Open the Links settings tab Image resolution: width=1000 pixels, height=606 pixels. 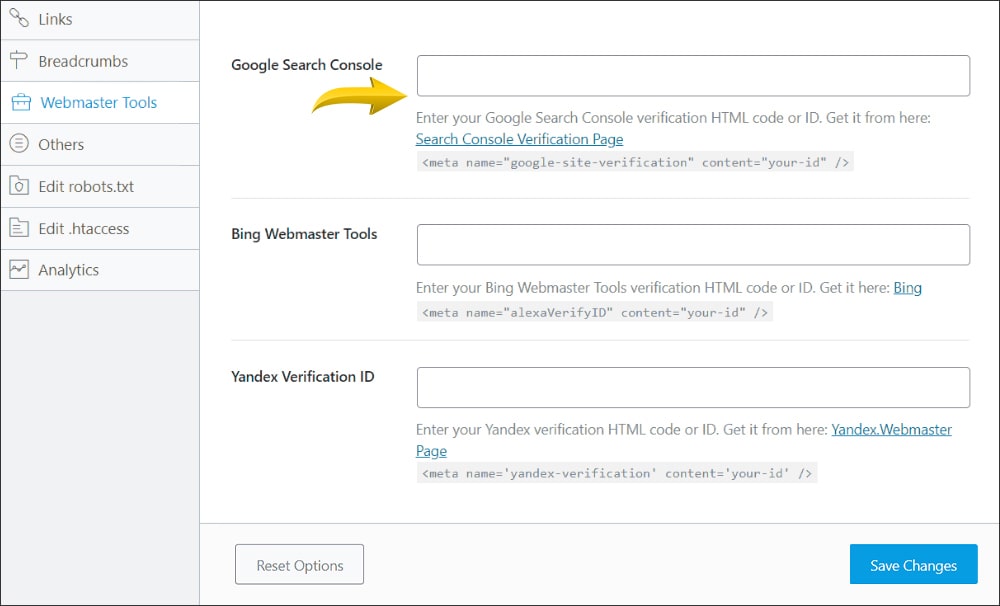tap(100, 20)
